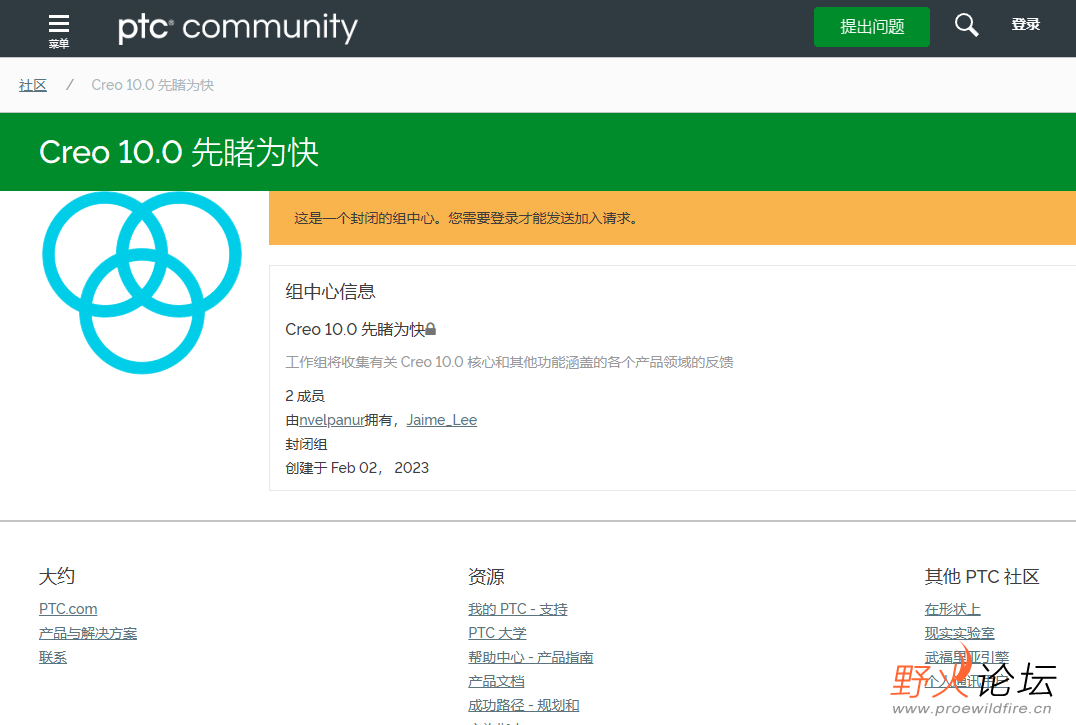The height and width of the screenshot is (725, 1076).
Task: Click the three-circle group avatar
Action: coord(142,283)
